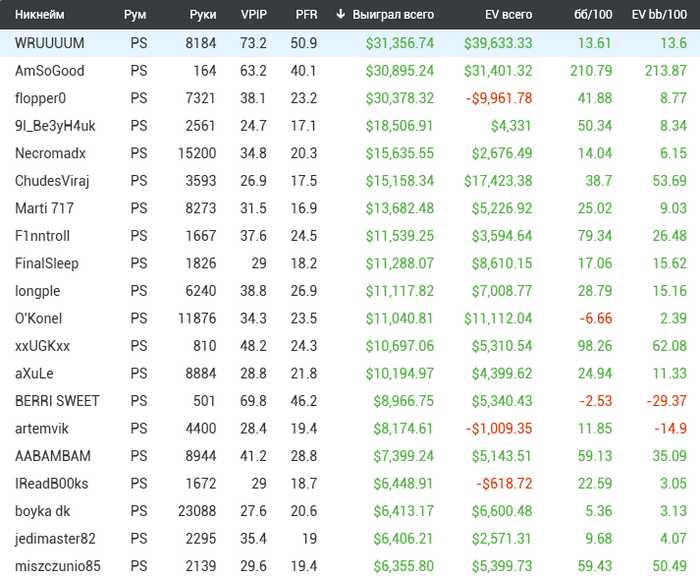Select player Marti 717
700x578 pixels.
point(44,208)
